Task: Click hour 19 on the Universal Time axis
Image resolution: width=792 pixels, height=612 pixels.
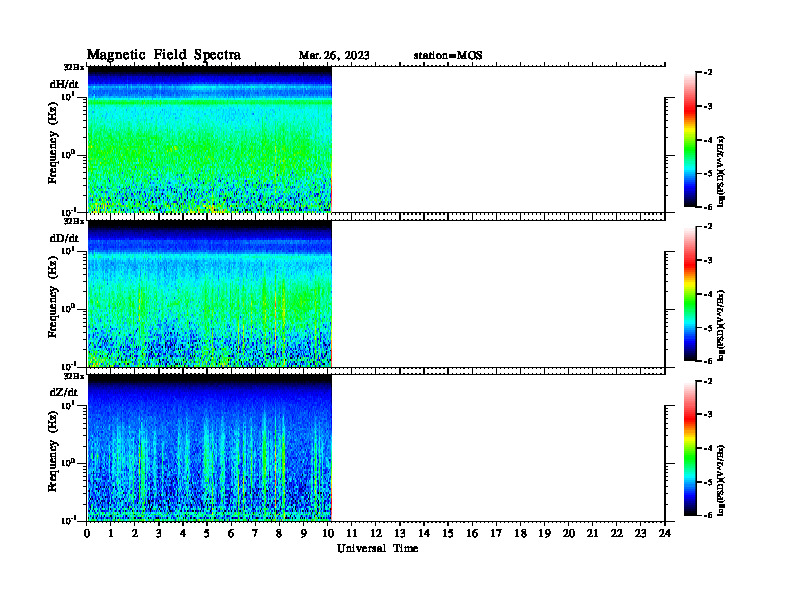Action: pos(544,534)
